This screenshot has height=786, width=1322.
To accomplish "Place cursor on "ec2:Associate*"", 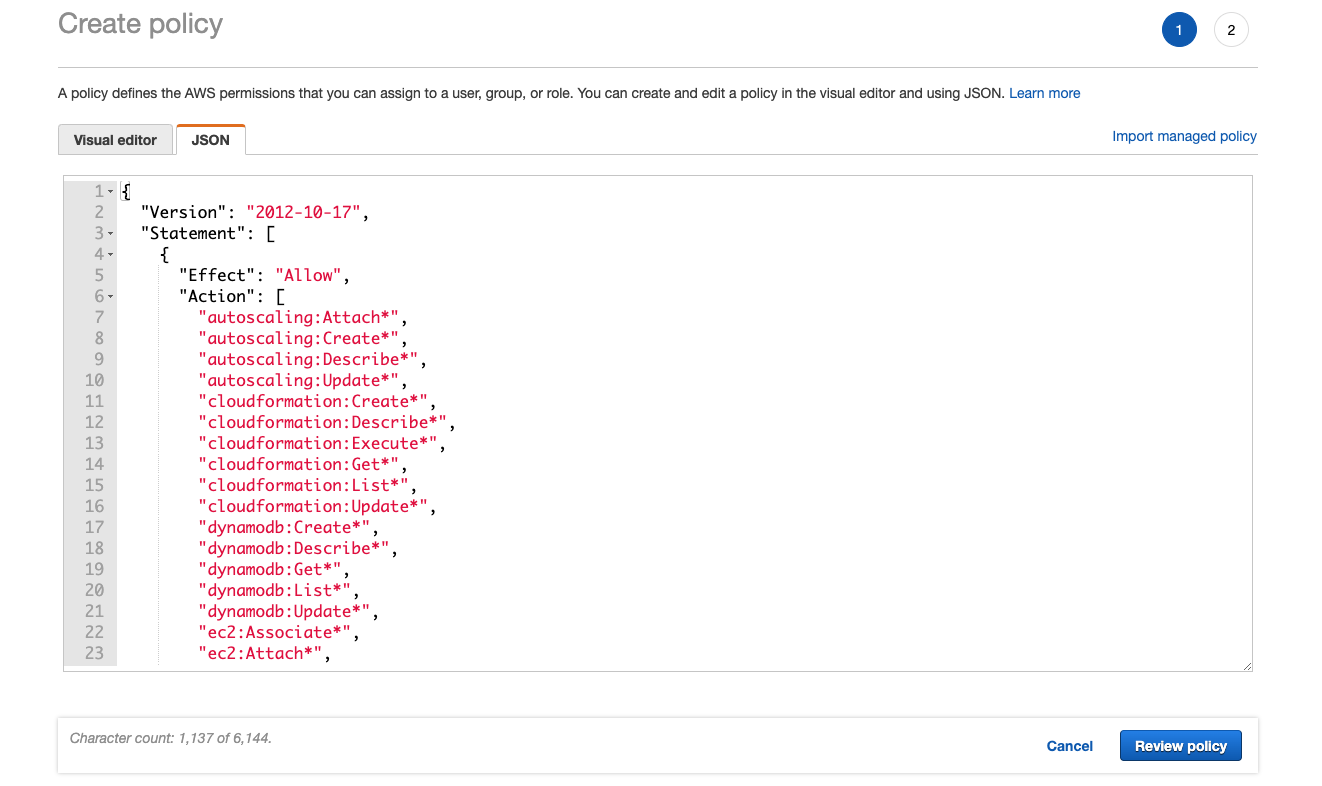I will (275, 632).
